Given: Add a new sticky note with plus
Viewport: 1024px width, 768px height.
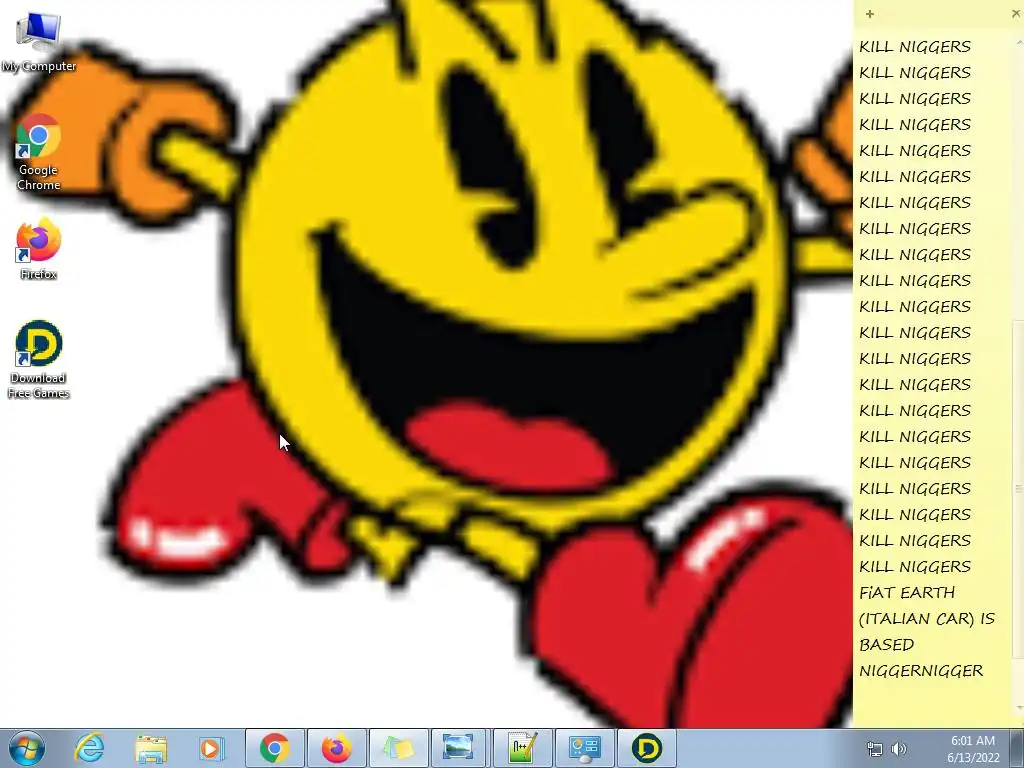Looking at the screenshot, I should pyautogui.click(x=870, y=14).
